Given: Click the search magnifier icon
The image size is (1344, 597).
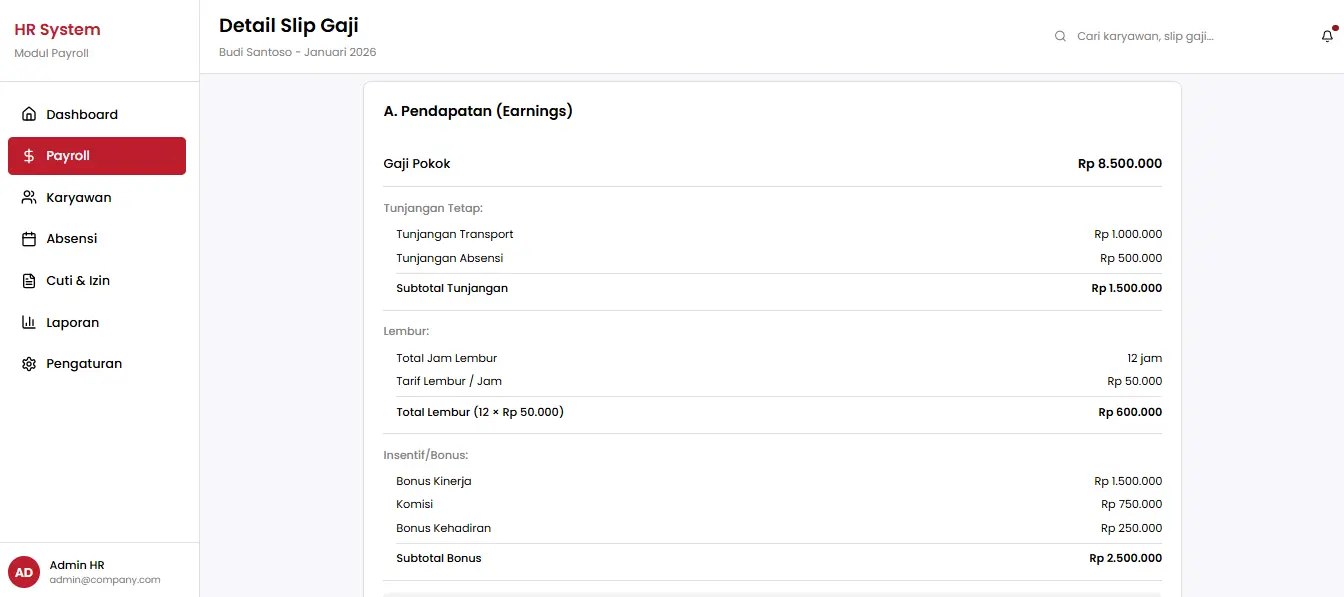Looking at the screenshot, I should [1060, 36].
